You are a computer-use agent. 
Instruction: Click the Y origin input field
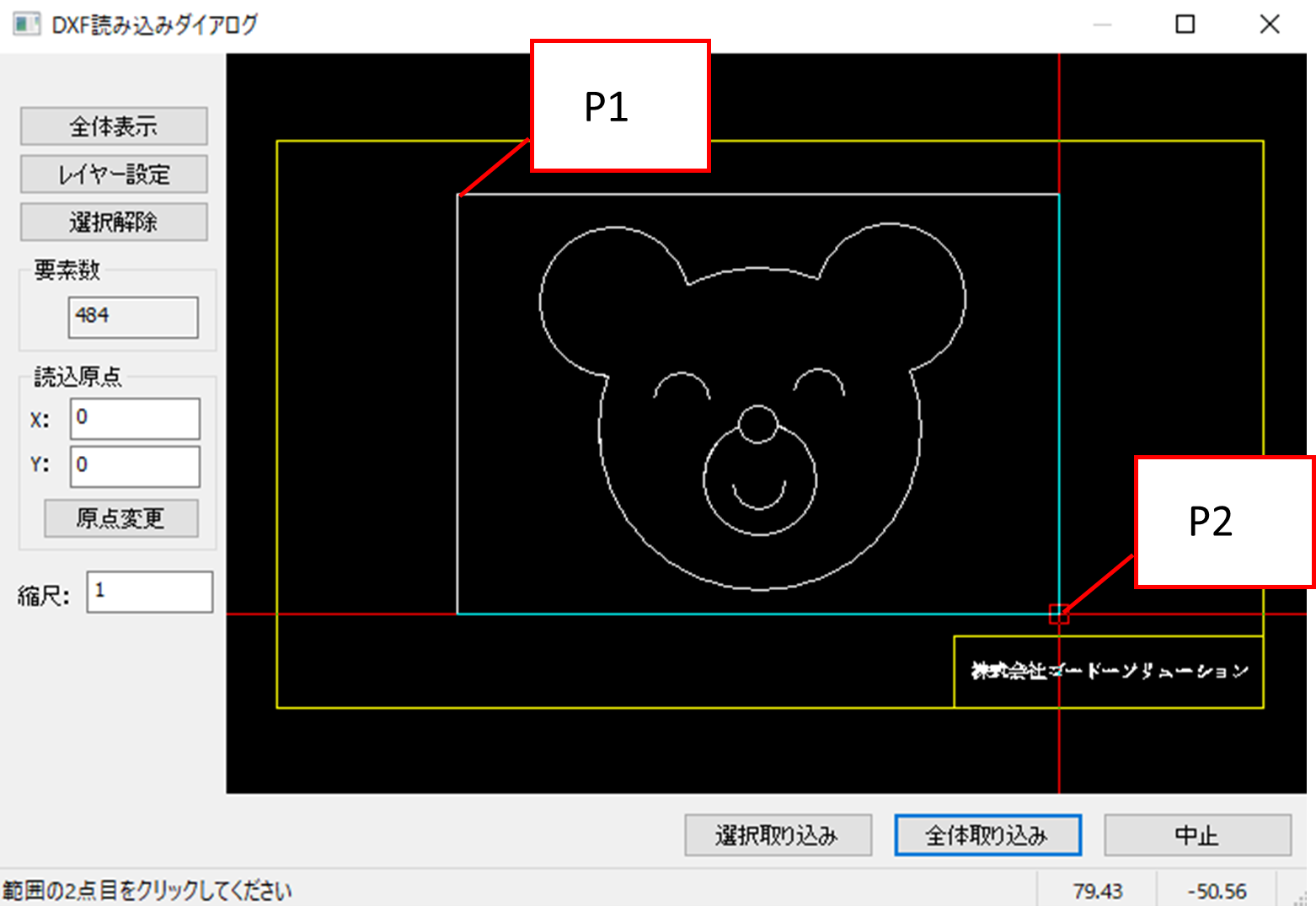tap(135, 466)
